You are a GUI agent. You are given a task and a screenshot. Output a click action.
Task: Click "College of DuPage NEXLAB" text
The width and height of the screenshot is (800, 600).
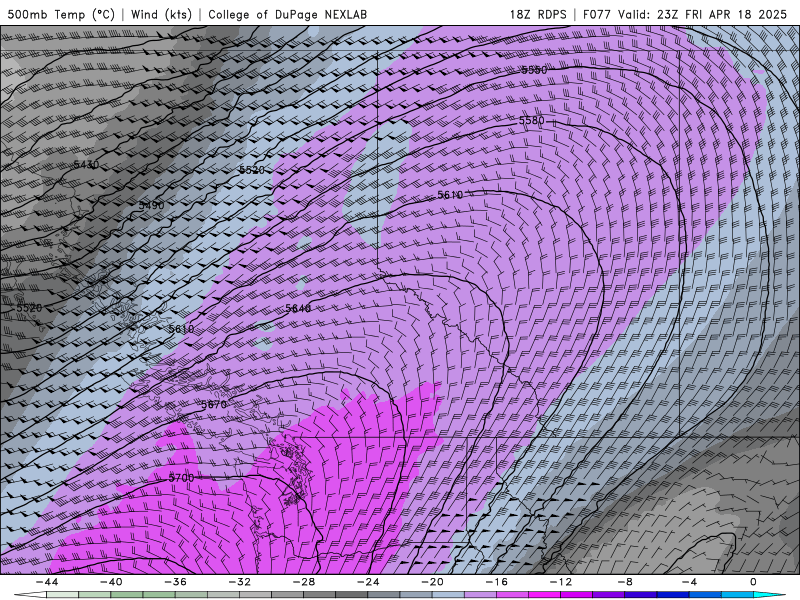click(287, 14)
